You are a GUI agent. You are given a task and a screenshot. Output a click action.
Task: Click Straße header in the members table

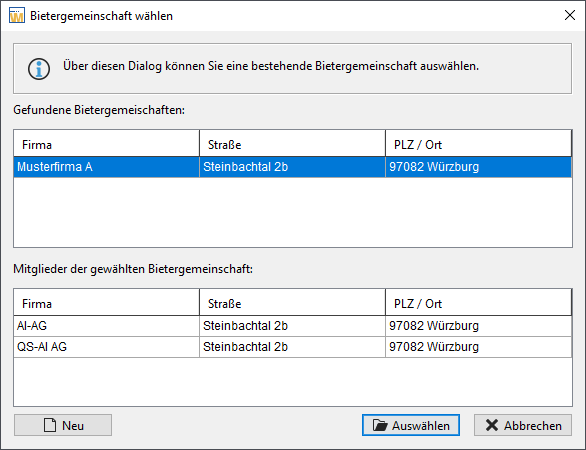click(x=292, y=302)
